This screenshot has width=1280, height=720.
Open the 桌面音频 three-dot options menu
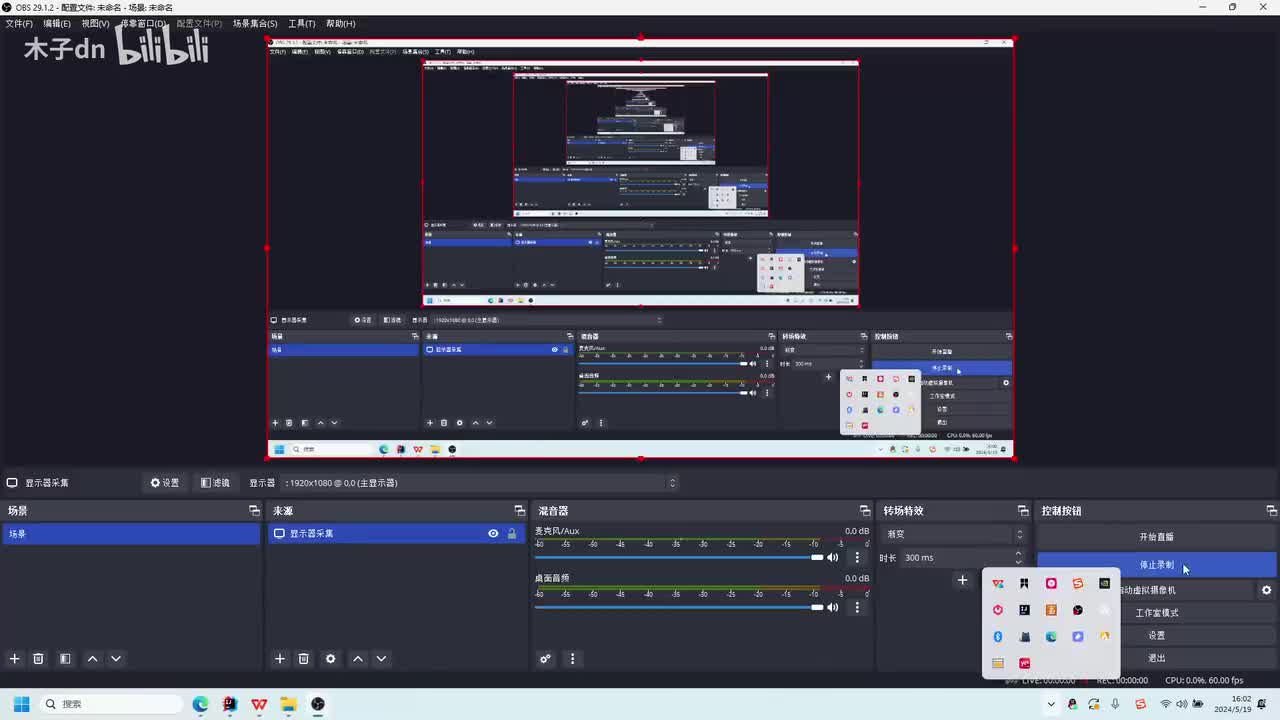[857, 607]
